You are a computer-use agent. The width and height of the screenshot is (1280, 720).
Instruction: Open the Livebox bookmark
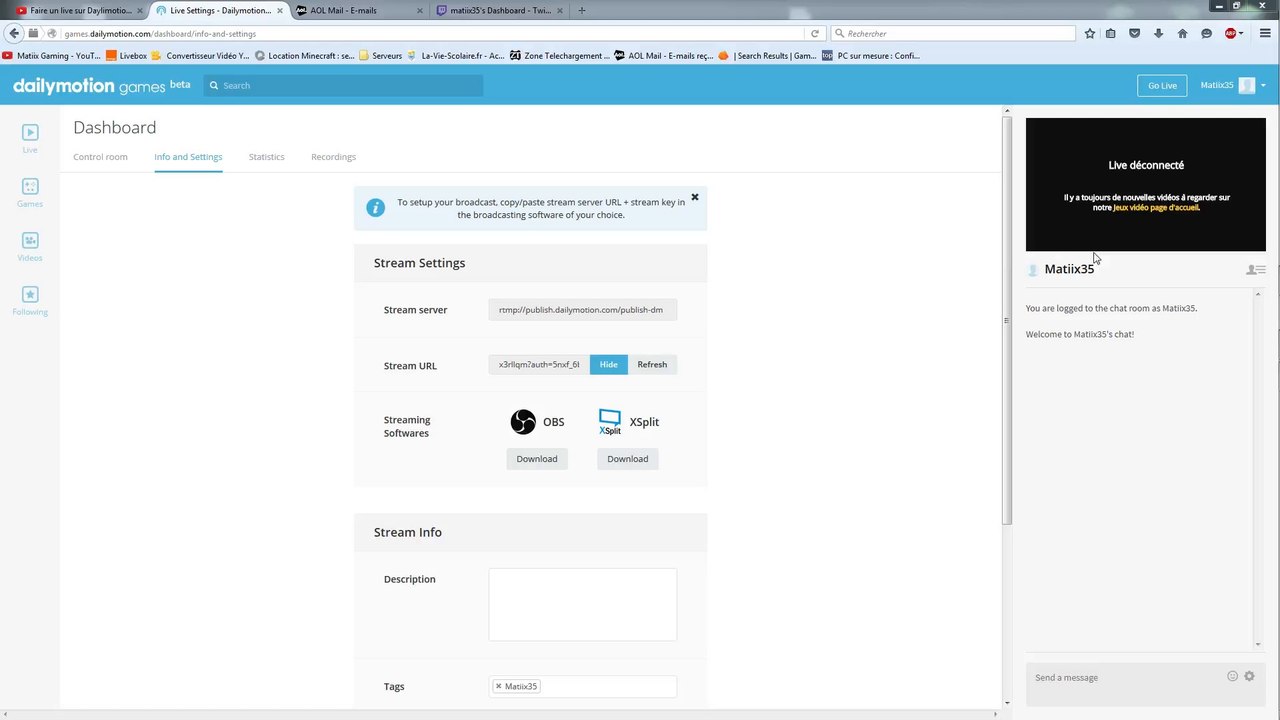coord(126,56)
